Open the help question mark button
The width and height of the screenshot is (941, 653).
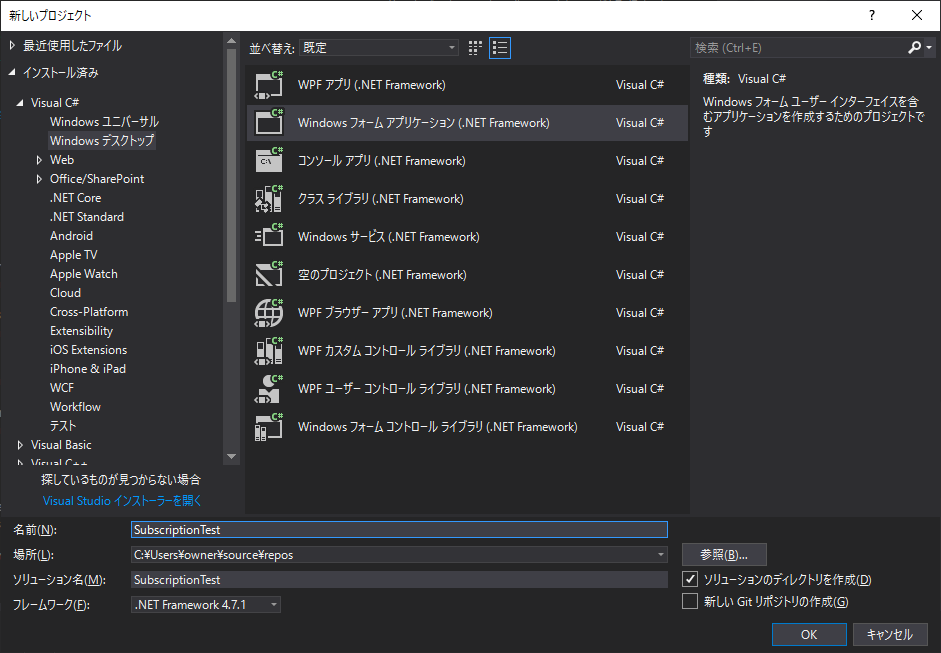pos(872,16)
